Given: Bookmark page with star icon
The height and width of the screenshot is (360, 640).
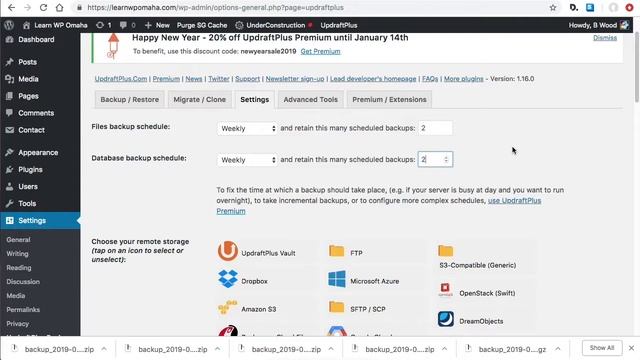Looking at the screenshot, I should click(x=553, y=7).
